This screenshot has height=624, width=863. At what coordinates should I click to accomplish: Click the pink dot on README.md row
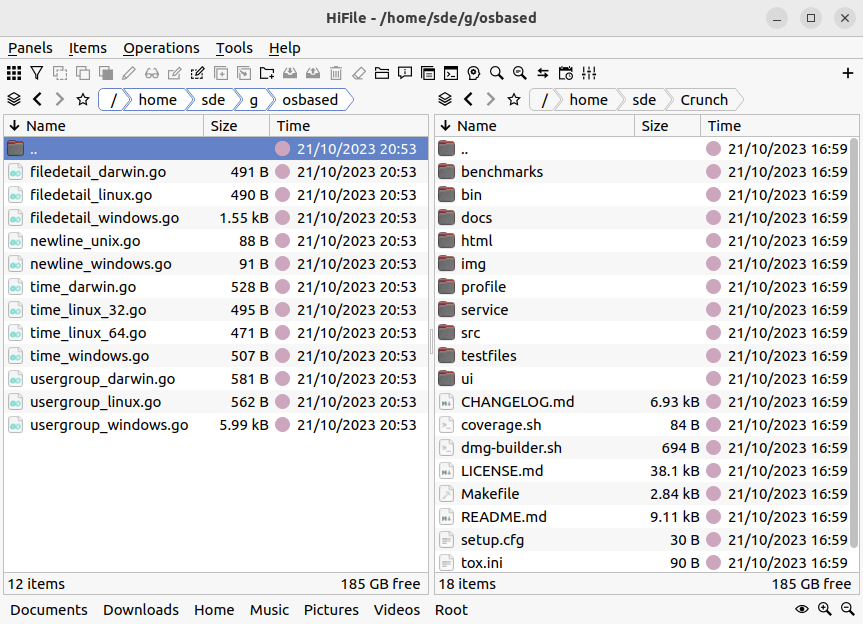(713, 517)
